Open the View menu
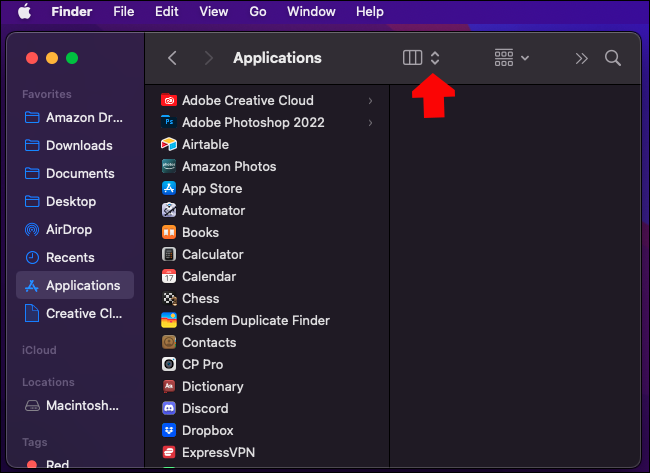Image resolution: width=650 pixels, height=473 pixels. pos(213,11)
